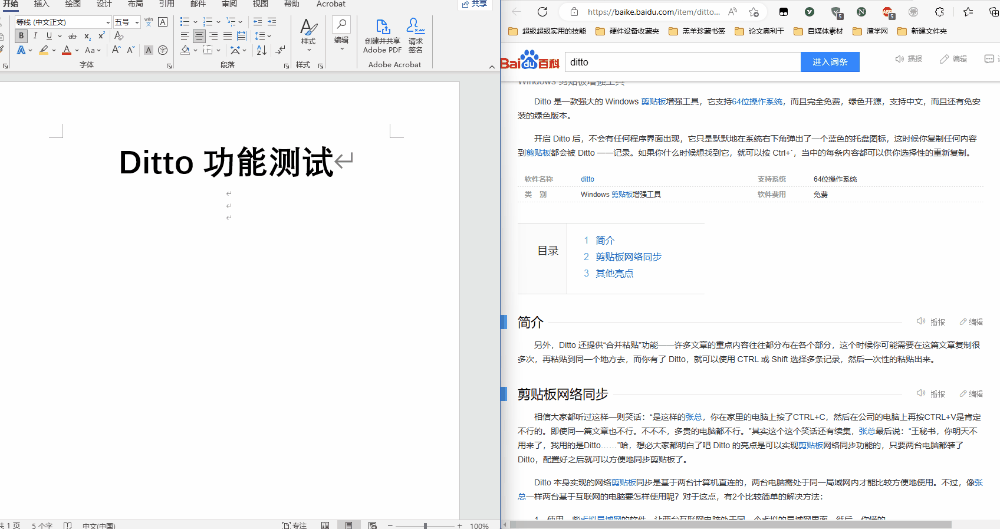Switch to the 视图 ribbon tab
The width and height of the screenshot is (1000, 529).
point(260,4)
